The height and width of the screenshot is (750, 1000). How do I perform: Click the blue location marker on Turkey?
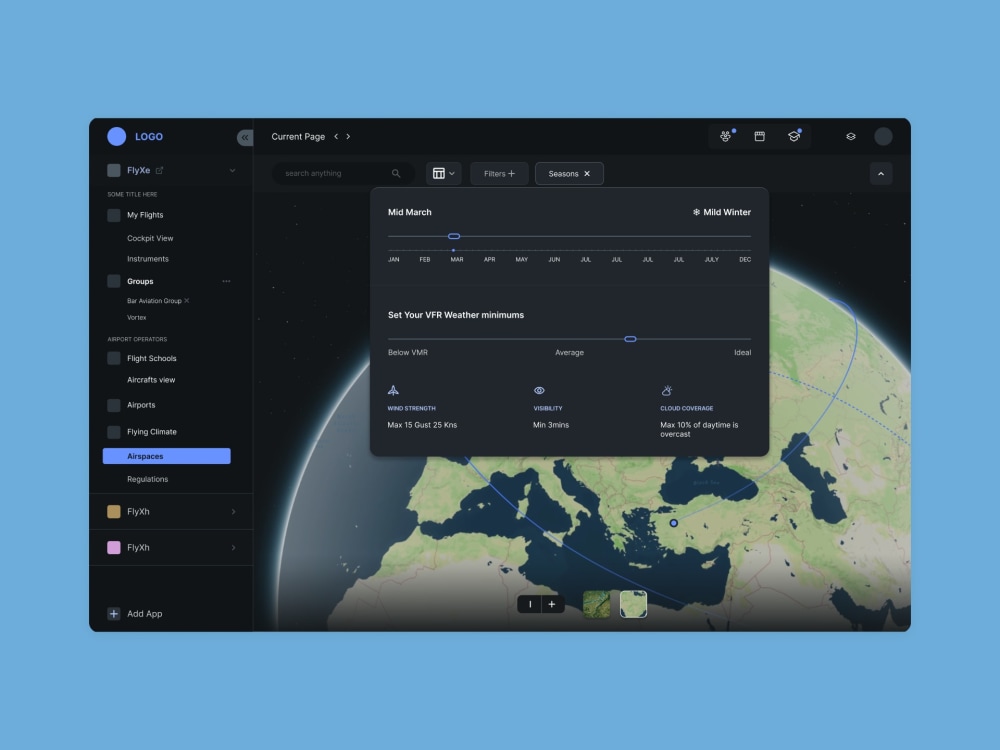tap(673, 523)
